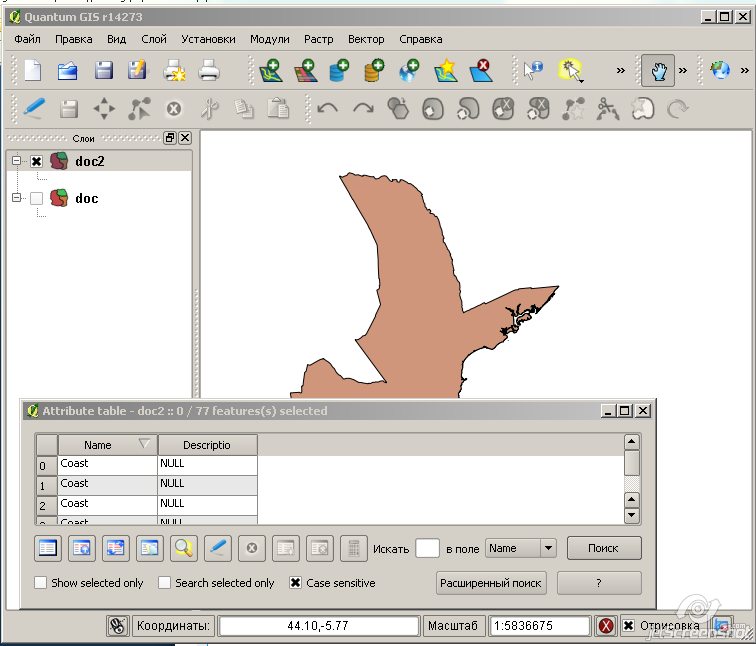Click attribute table scrollbar down arrow
Image resolution: width=756 pixels, height=646 pixels.
(x=632, y=516)
